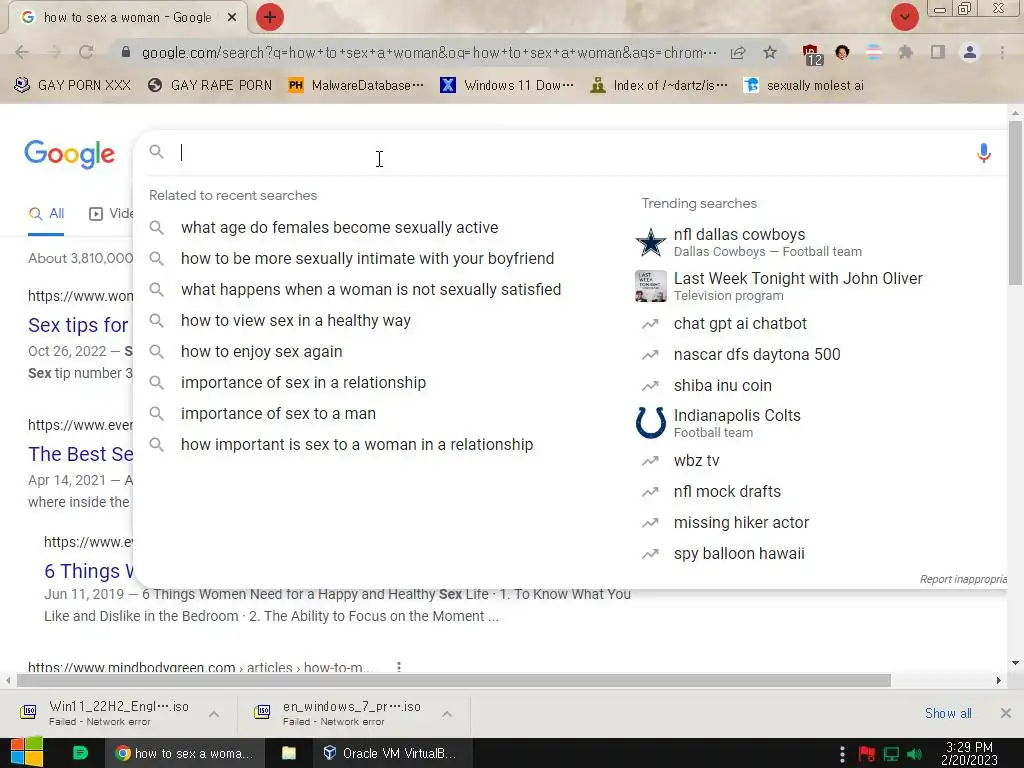
Task: Open the extension showing a 12 badge
Action: point(812,54)
